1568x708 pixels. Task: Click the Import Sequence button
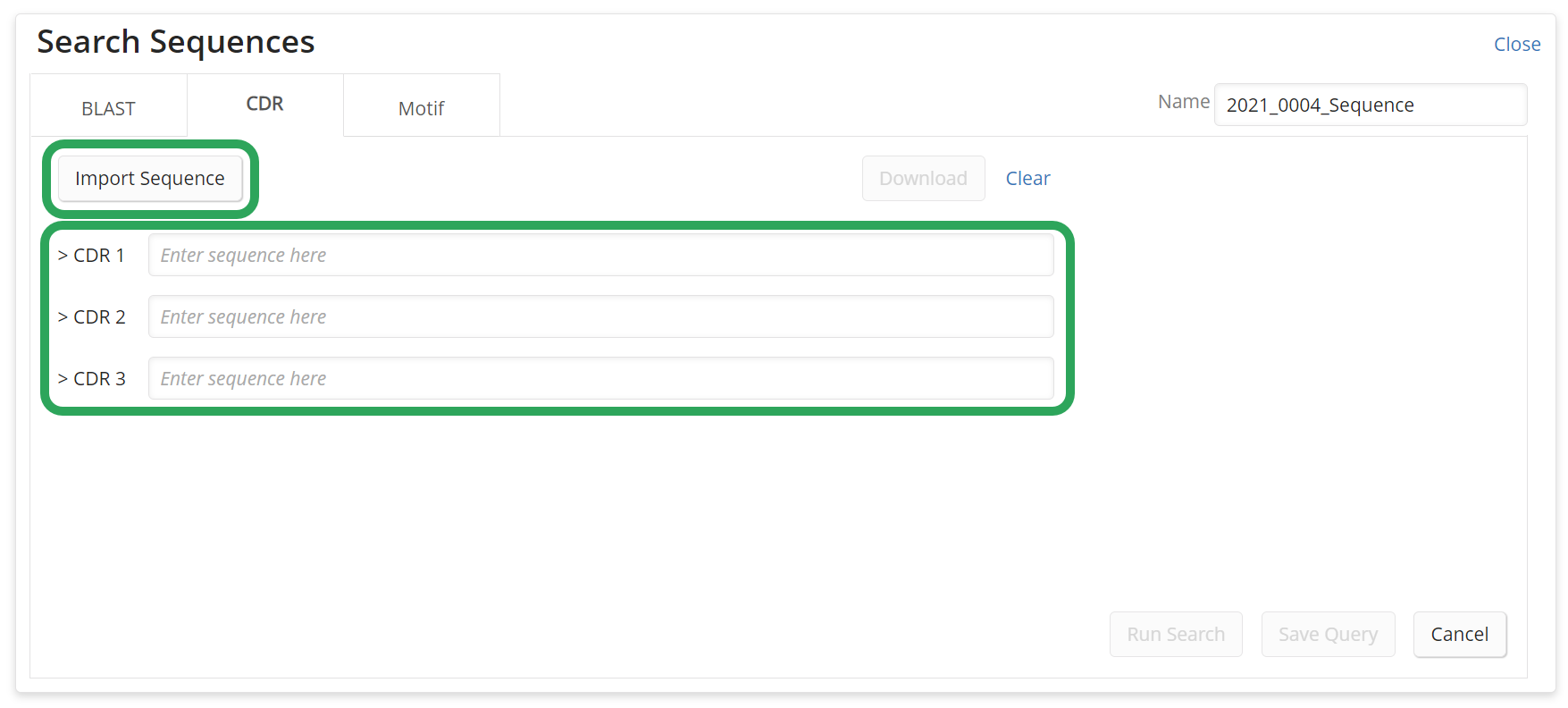coord(150,178)
